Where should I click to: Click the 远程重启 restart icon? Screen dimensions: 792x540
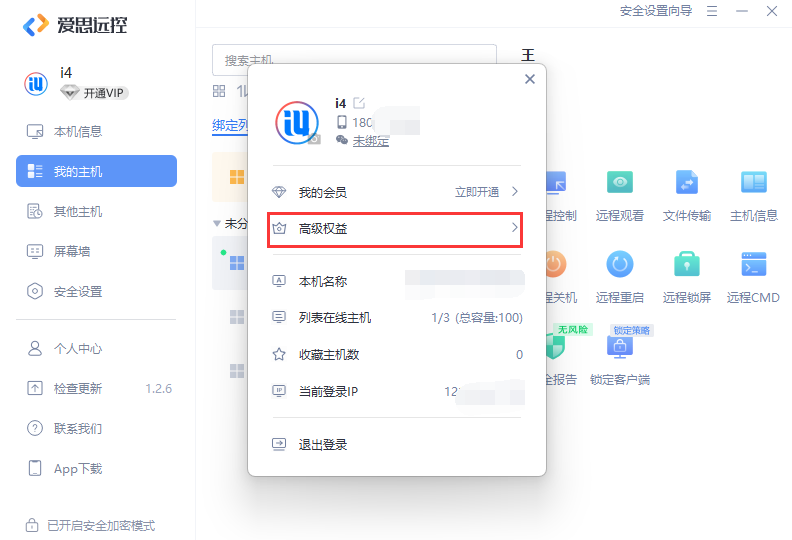tap(620, 265)
